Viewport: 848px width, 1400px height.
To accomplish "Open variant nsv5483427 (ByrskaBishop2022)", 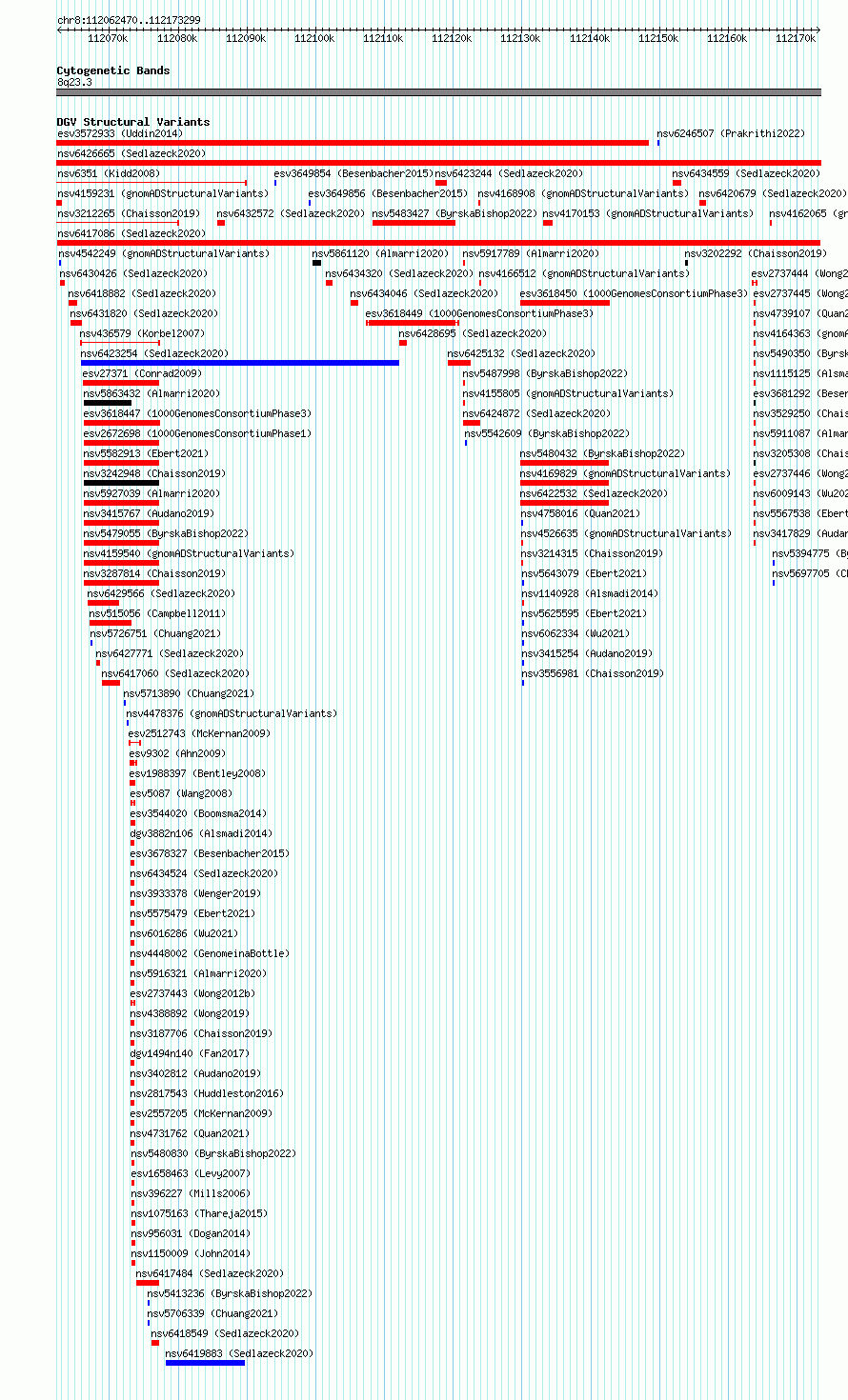I will click(x=454, y=213).
